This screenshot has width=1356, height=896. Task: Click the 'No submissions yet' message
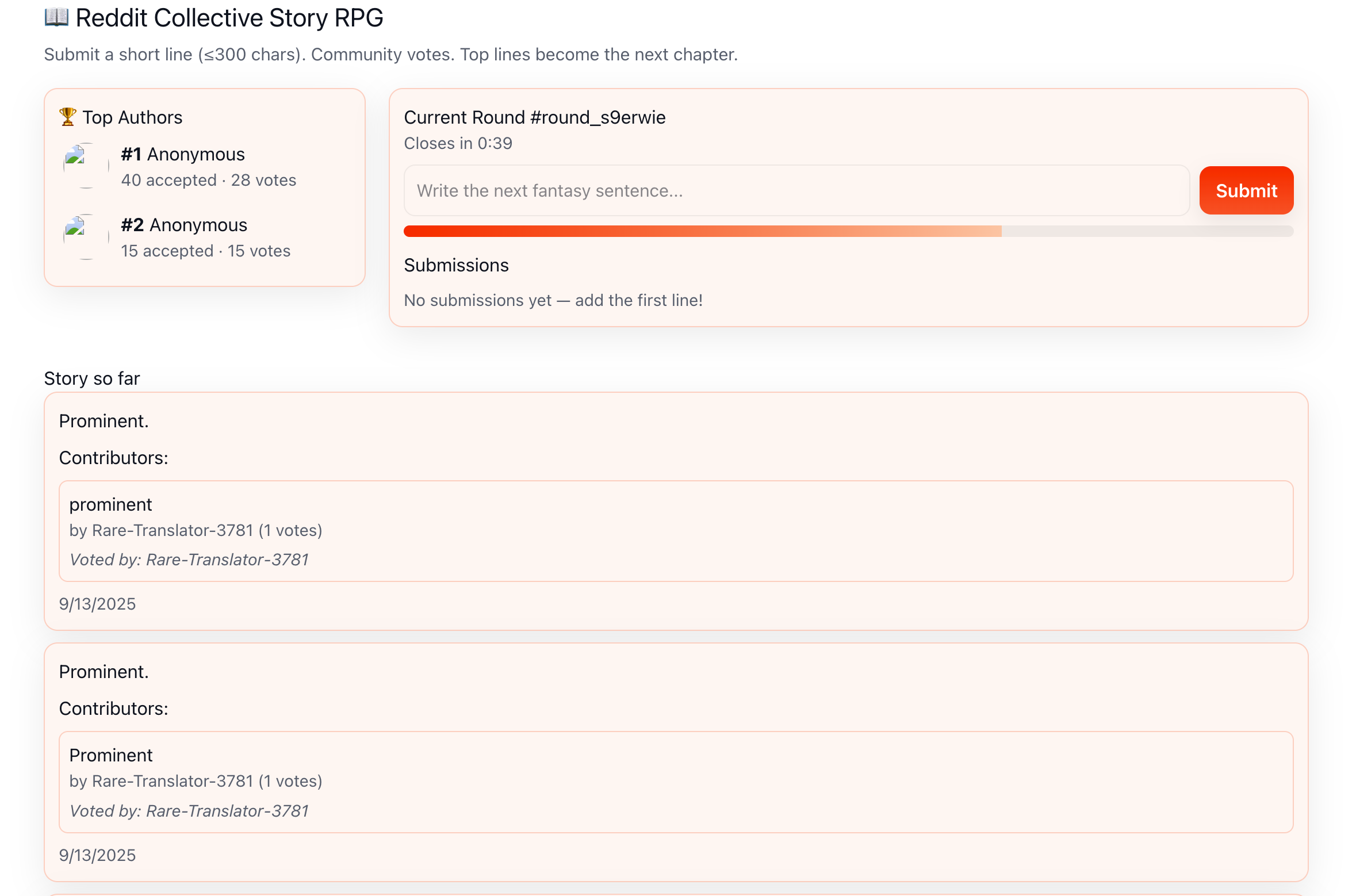pyautogui.click(x=553, y=300)
